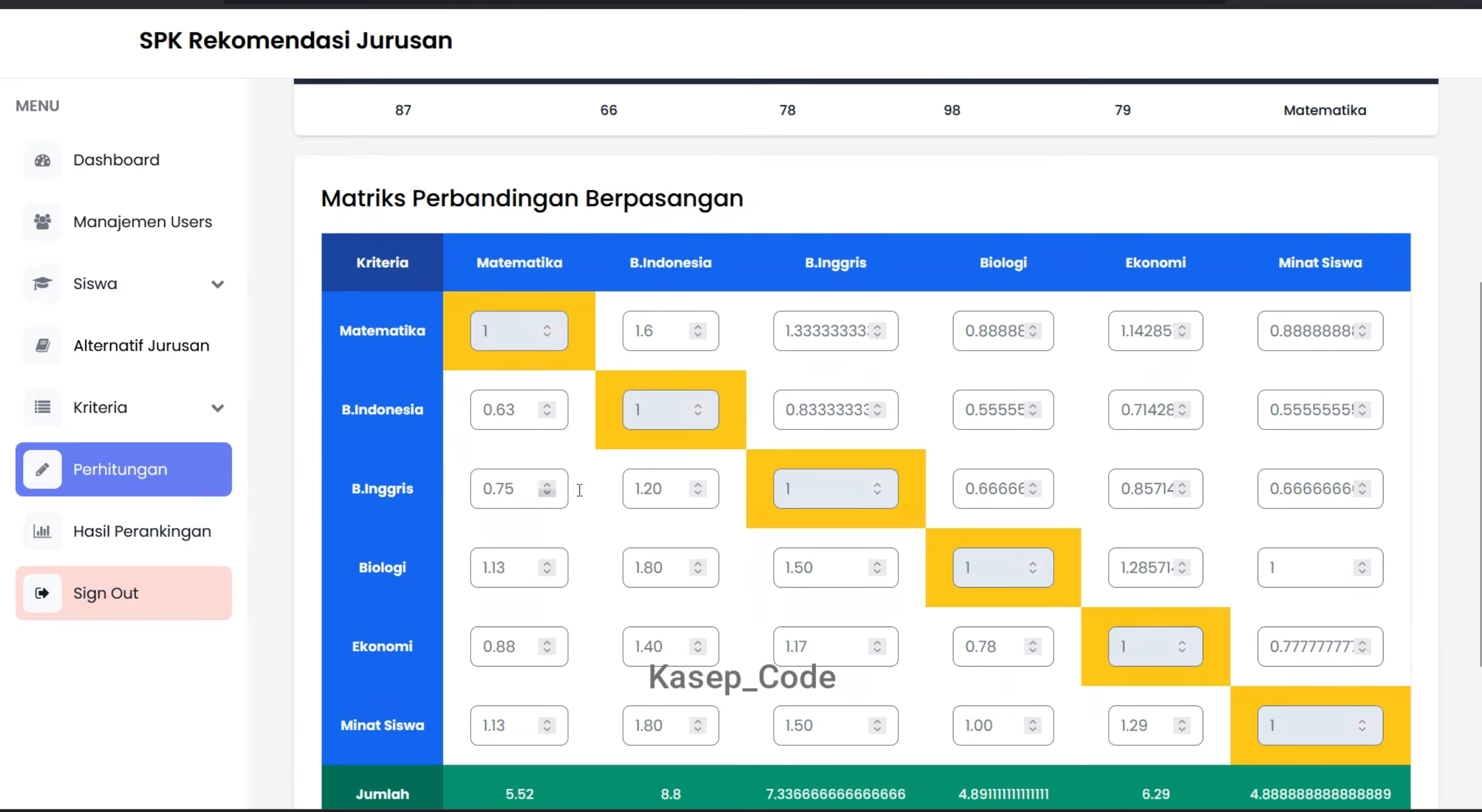Focus B.Indonesia row B.Inggris input 0.8333
The height and width of the screenshot is (812, 1482).
click(835, 410)
